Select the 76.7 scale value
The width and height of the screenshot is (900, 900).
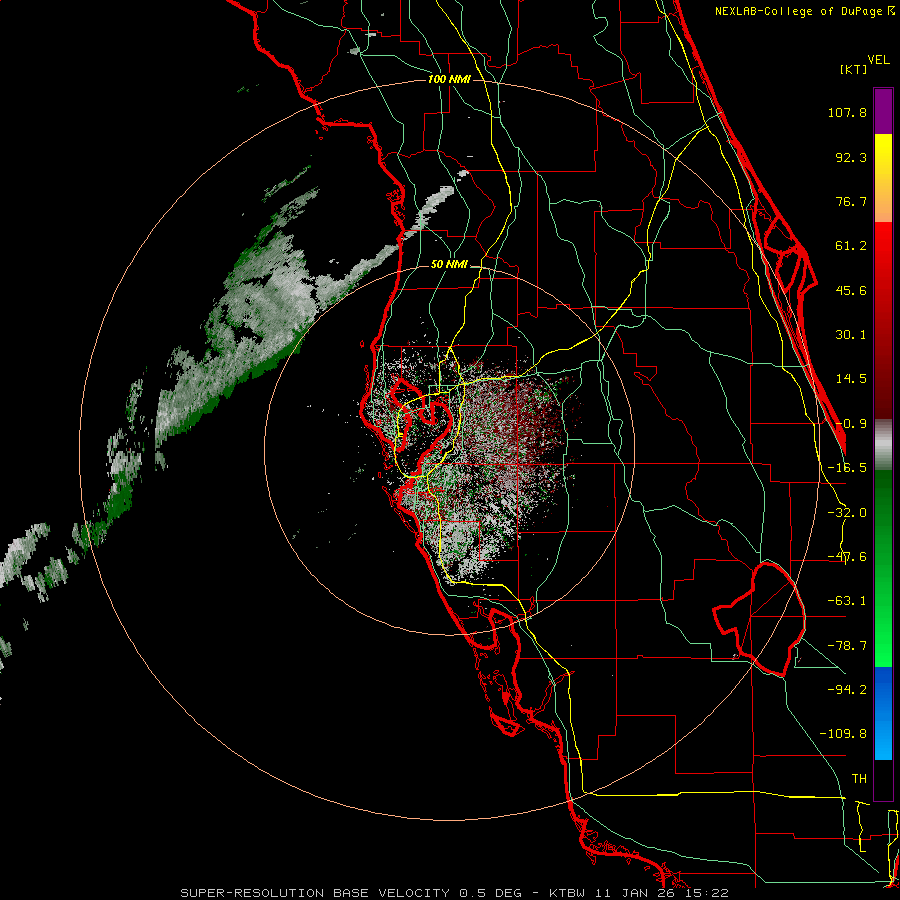click(x=851, y=201)
